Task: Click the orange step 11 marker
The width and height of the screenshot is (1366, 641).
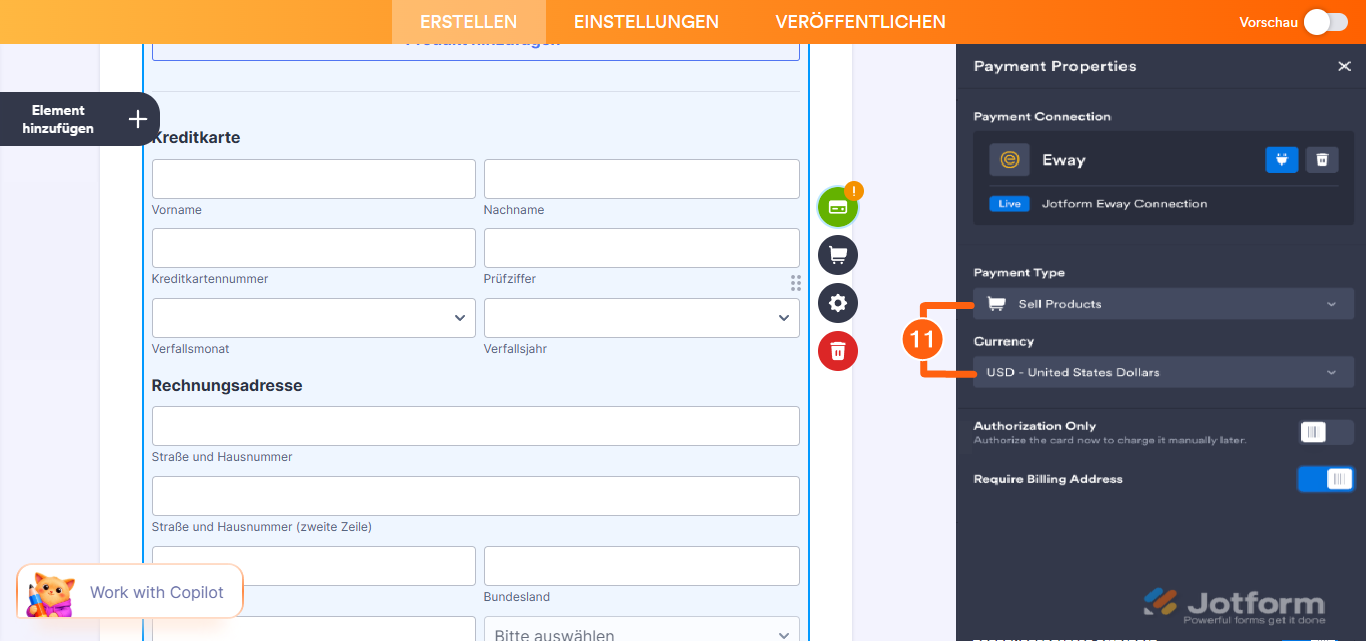Action: tap(925, 338)
